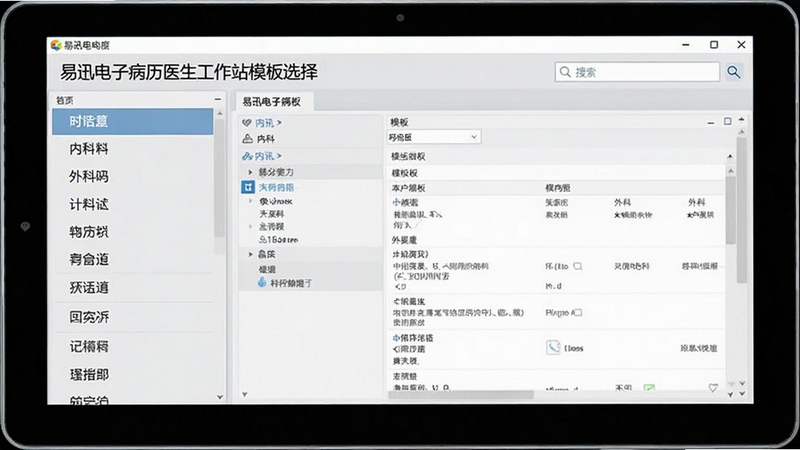Minimize the 模板 panel with its dash icon
This screenshot has width=800, height=450.
click(711, 122)
